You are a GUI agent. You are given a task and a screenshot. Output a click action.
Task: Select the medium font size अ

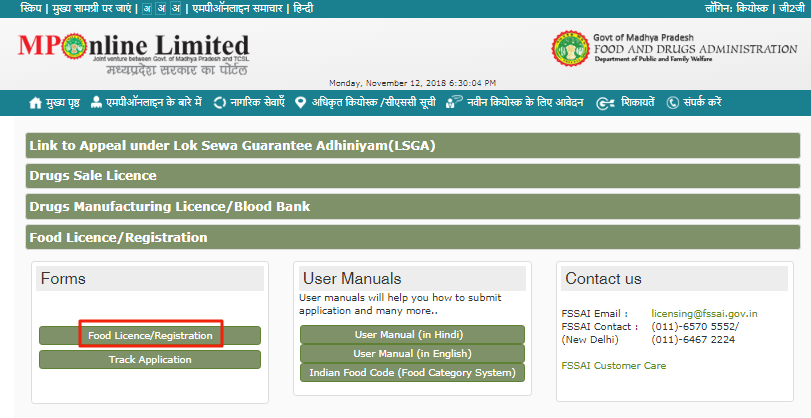point(161,9)
